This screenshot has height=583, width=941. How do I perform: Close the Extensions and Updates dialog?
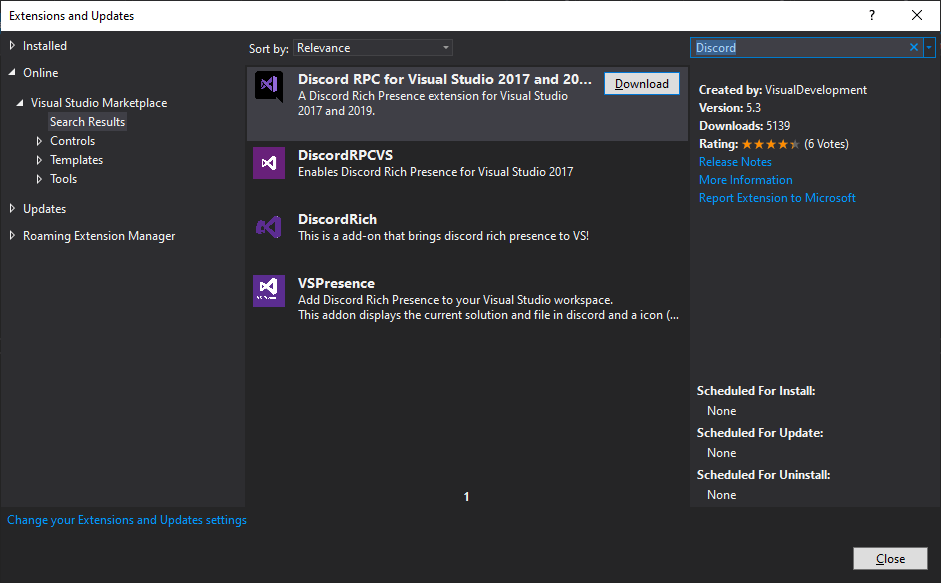click(x=891, y=558)
